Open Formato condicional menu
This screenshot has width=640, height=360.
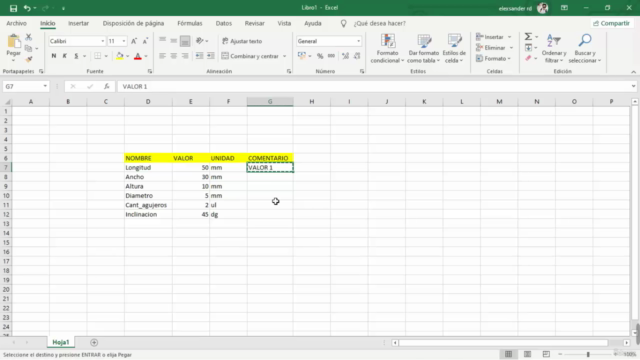387,49
